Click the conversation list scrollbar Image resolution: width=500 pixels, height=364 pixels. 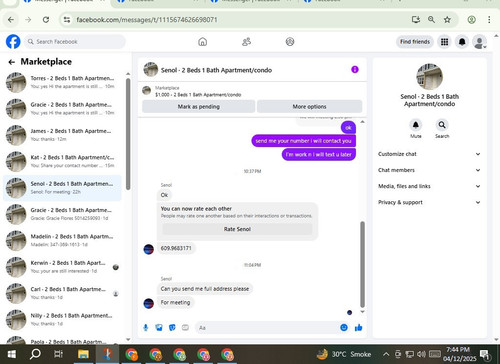[x=128, y=134]
